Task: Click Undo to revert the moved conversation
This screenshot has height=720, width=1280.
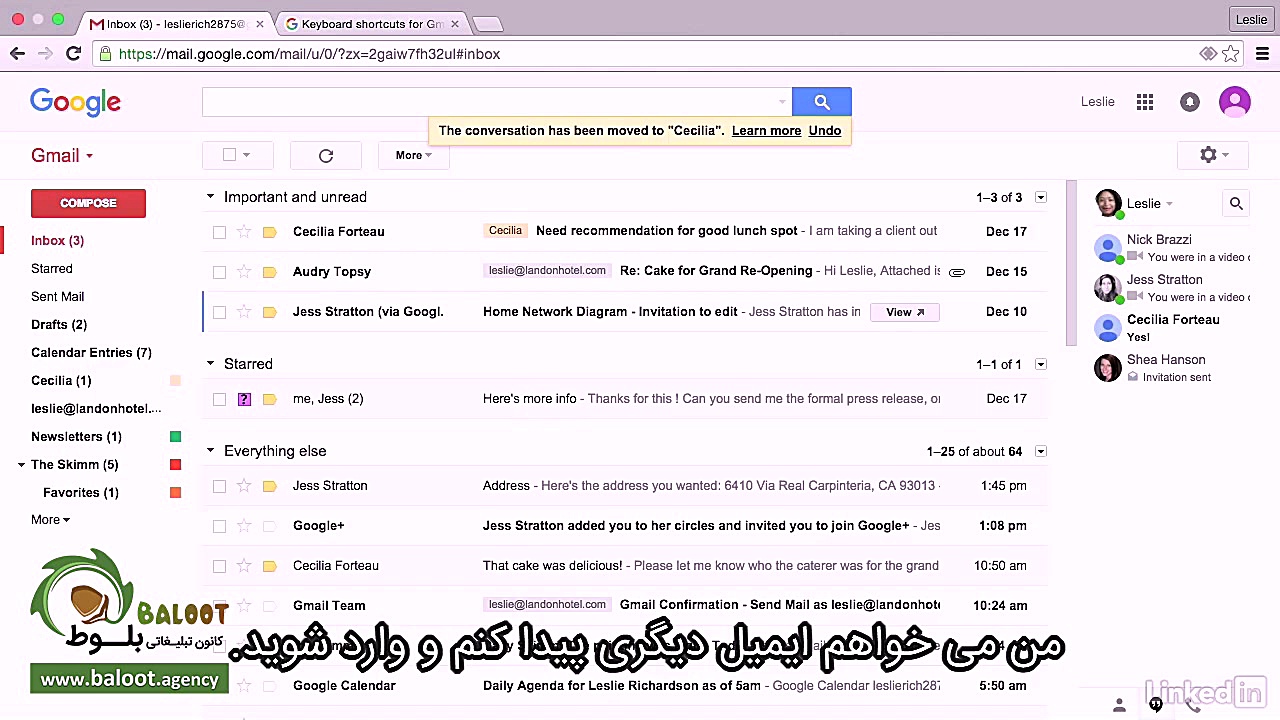Action: pyautogui.click(x=824, y=130)
